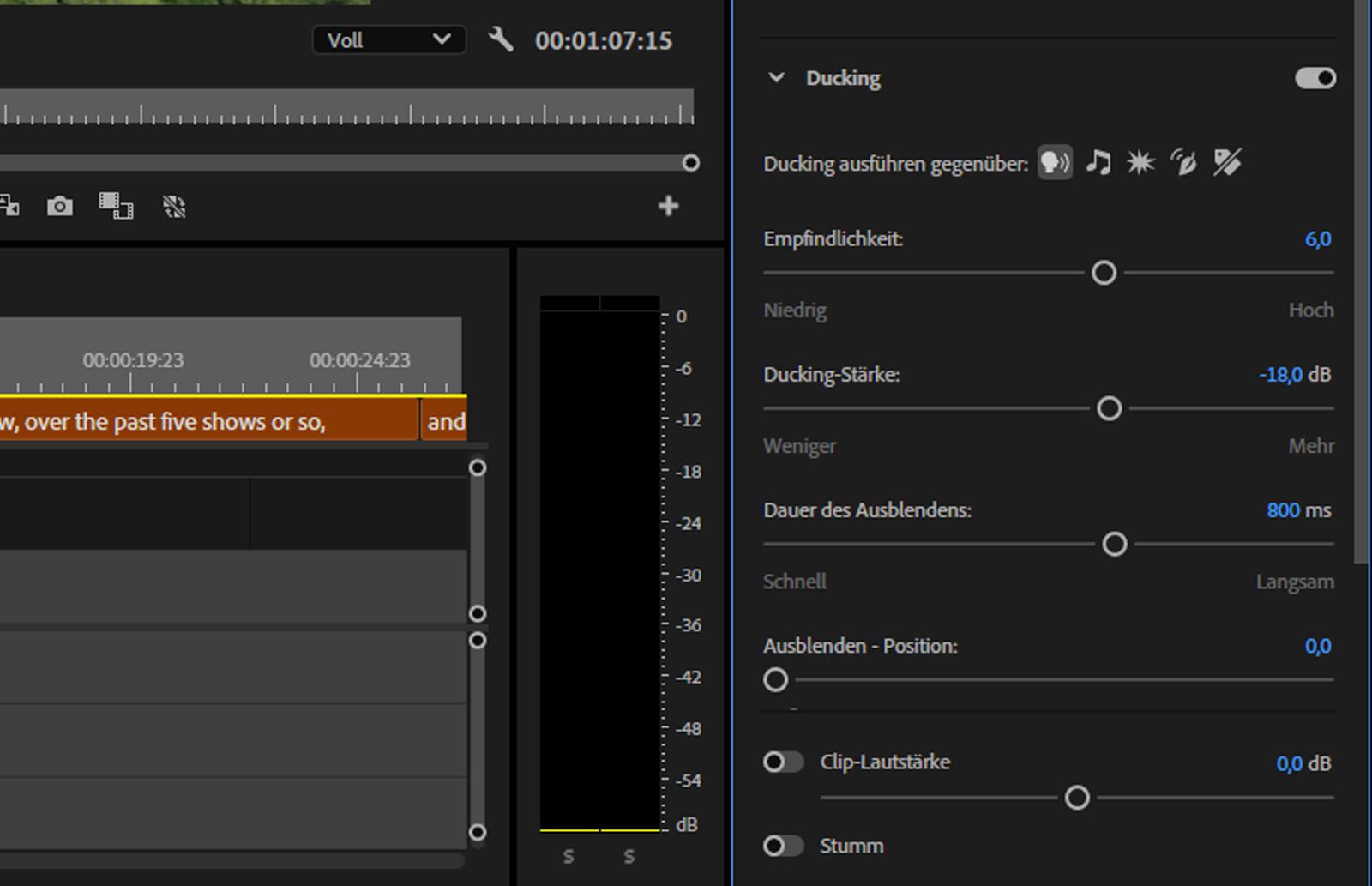
Task: Enable the Ducking switch
Action: (1315, 78)
